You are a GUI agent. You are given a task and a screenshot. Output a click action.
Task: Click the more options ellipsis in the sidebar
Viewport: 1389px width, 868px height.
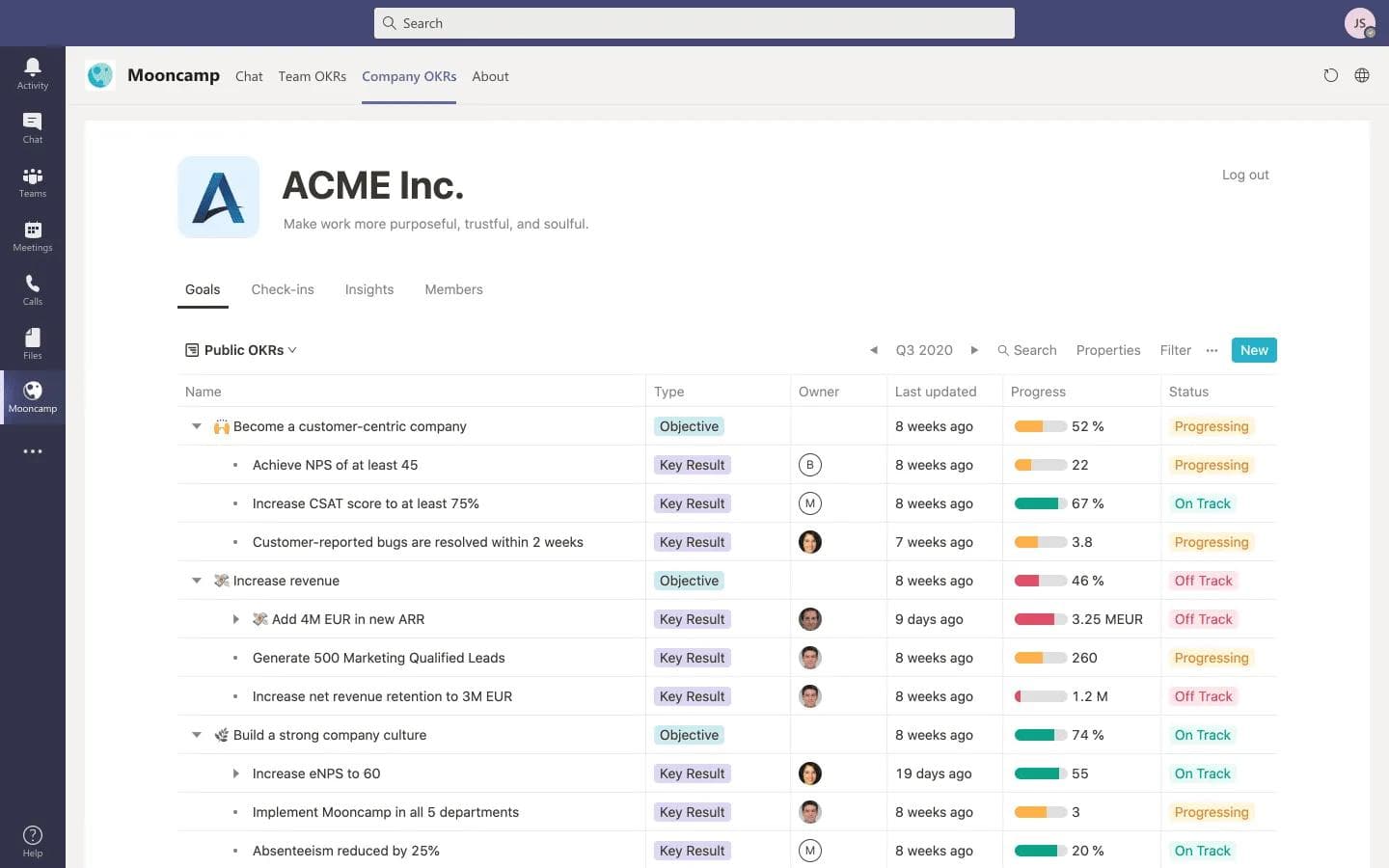coord(32,450)
